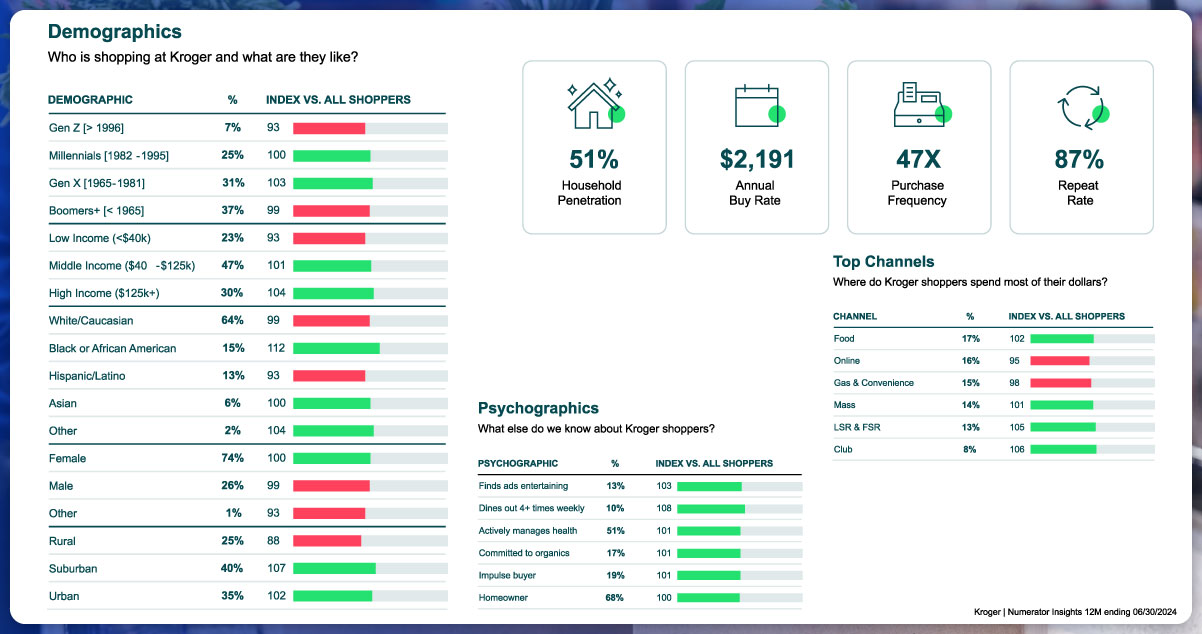
Task: Click the High Income ($125k+) label
Action: (104, 293)
